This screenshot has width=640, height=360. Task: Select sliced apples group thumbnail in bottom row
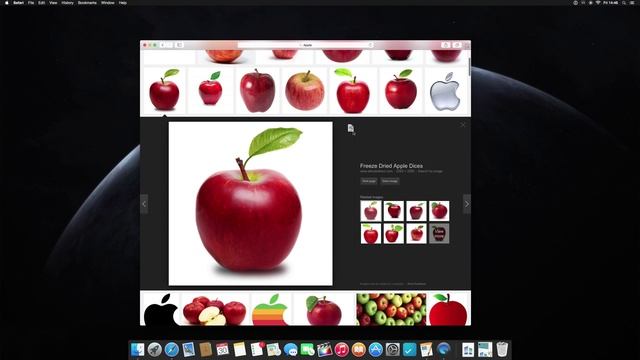pyautogui.click(x=214, y=309)
